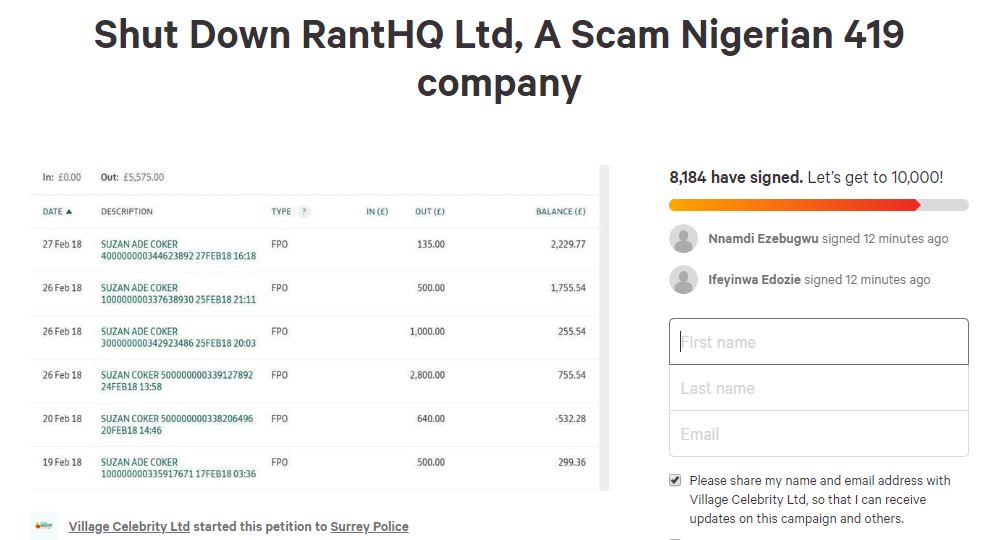
Task: Click the signature progress bar
Action: (x=818, y=205)
